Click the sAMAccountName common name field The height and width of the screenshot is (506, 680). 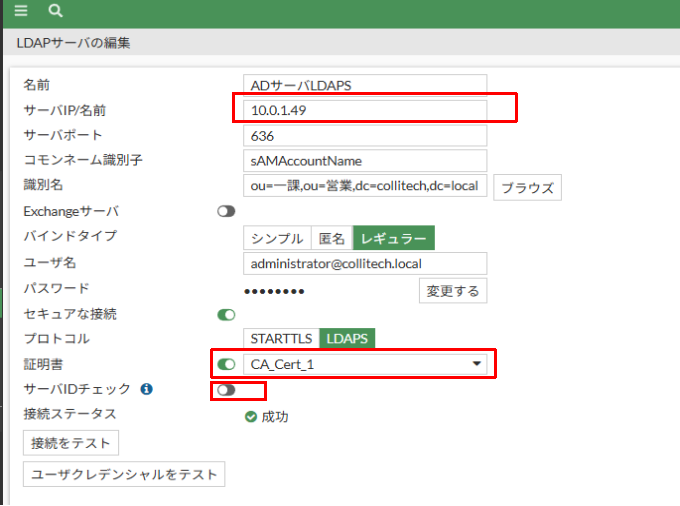(x=365, y=161)
